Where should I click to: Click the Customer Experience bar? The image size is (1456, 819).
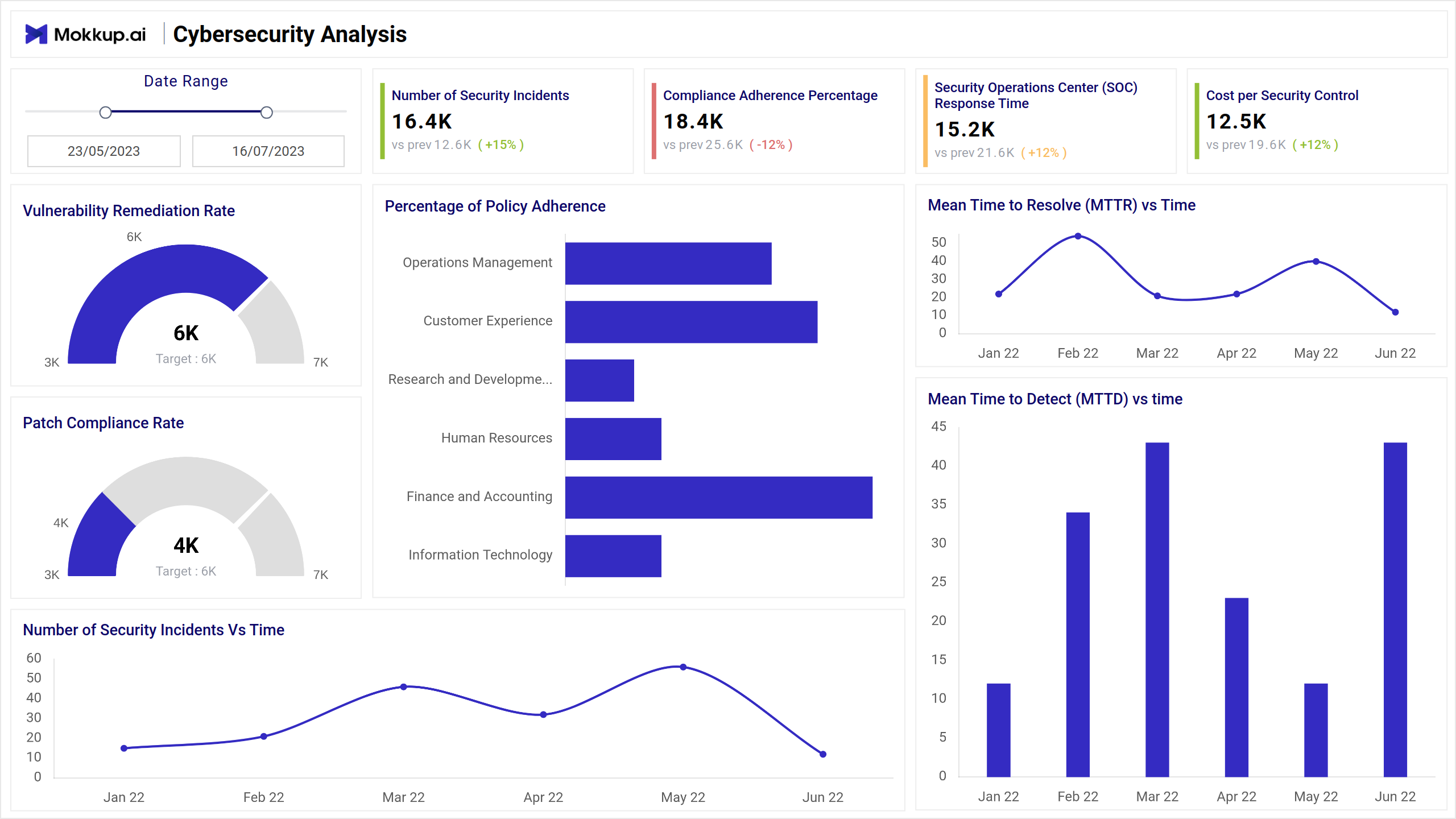pos(691,322)
